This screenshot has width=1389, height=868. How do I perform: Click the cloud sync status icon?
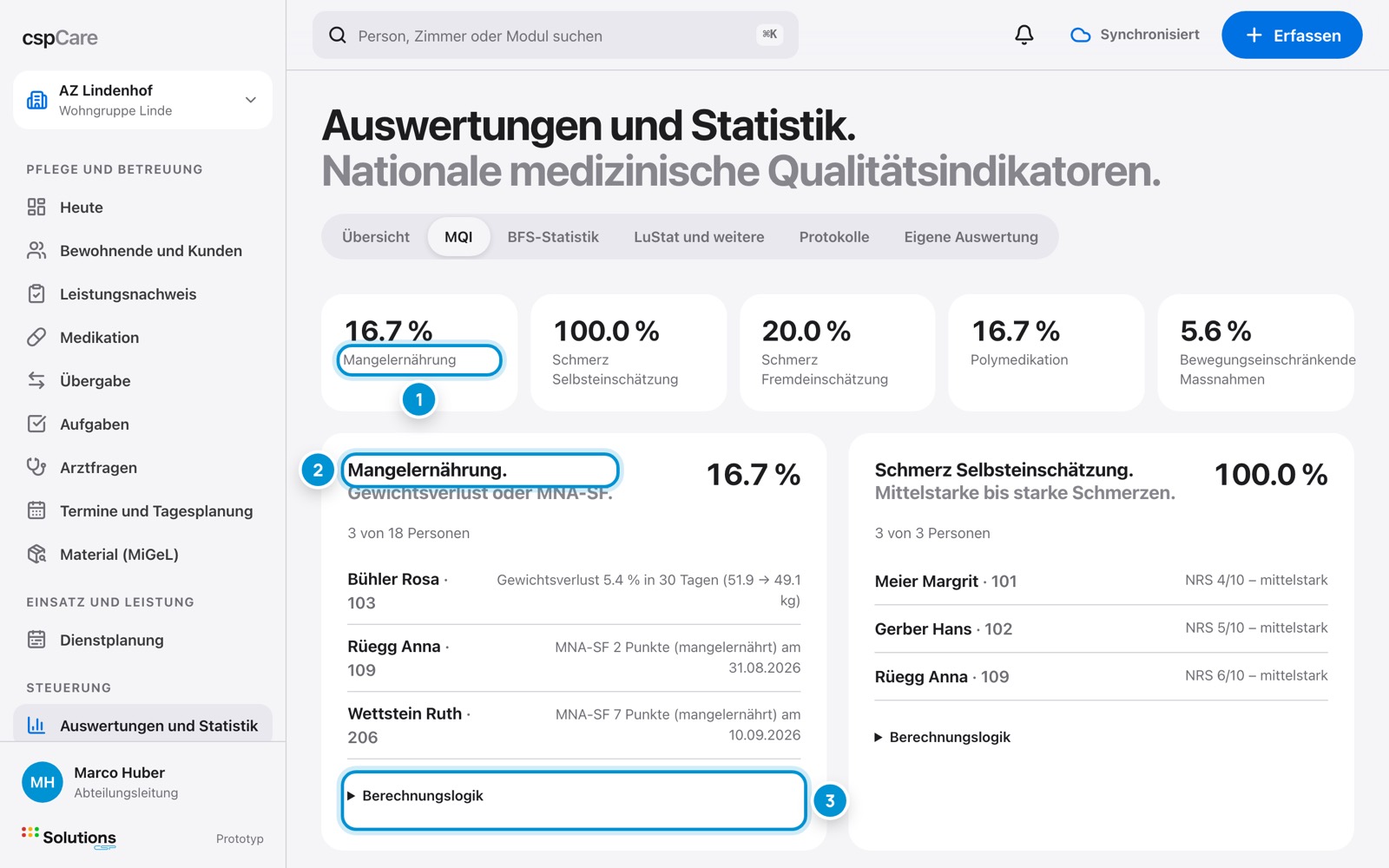[x=1080, y=35]
